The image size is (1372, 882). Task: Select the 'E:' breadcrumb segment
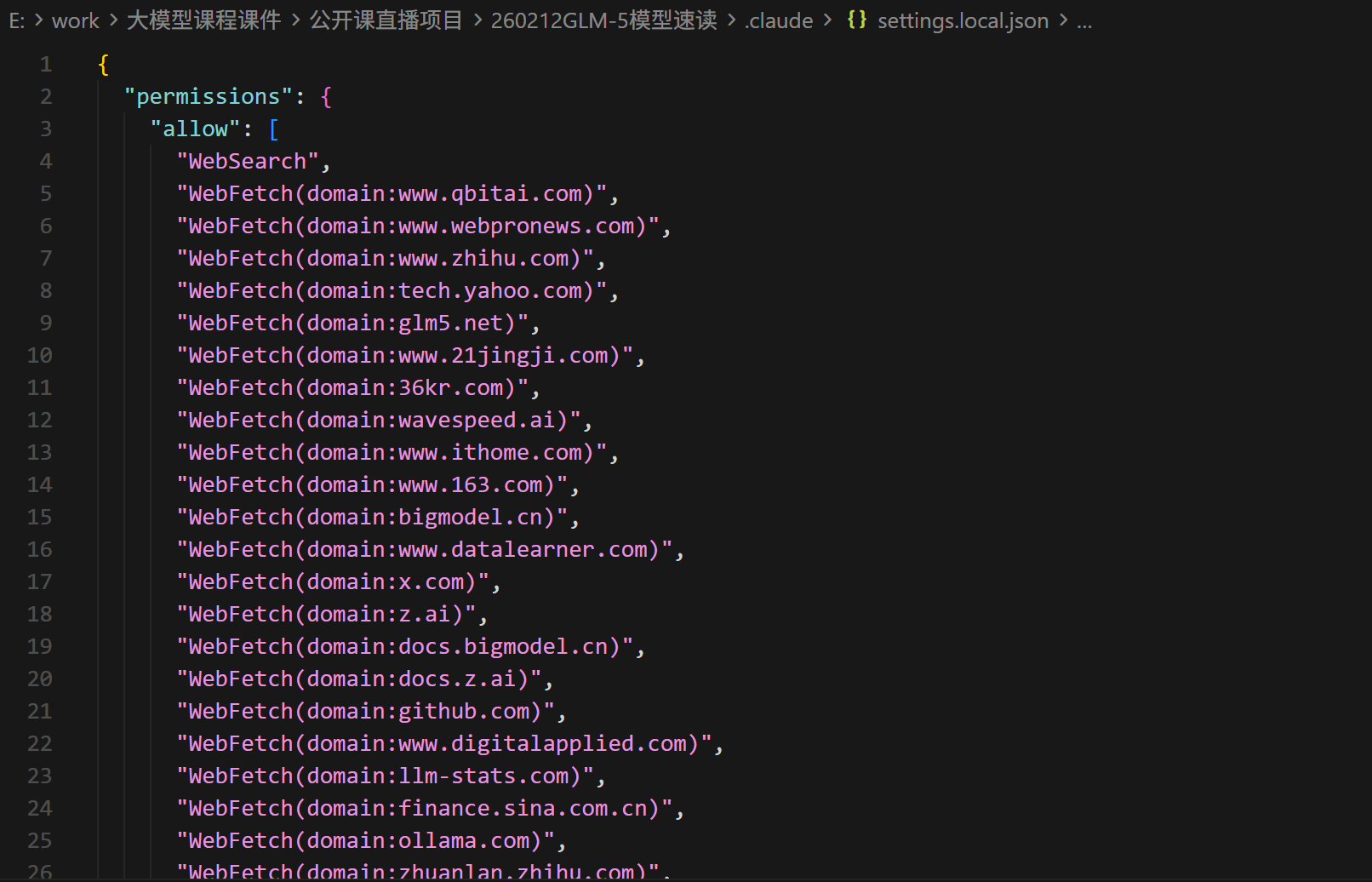click(17, 20)
